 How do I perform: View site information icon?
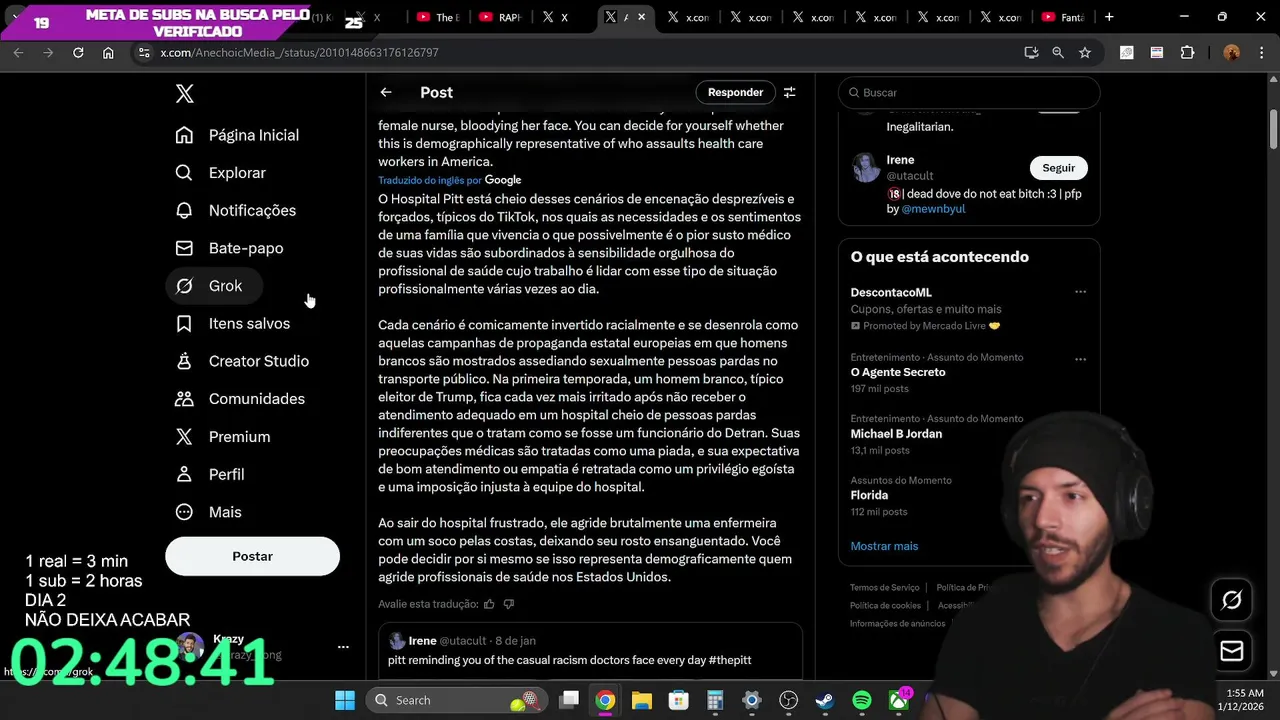pos(144,52)
